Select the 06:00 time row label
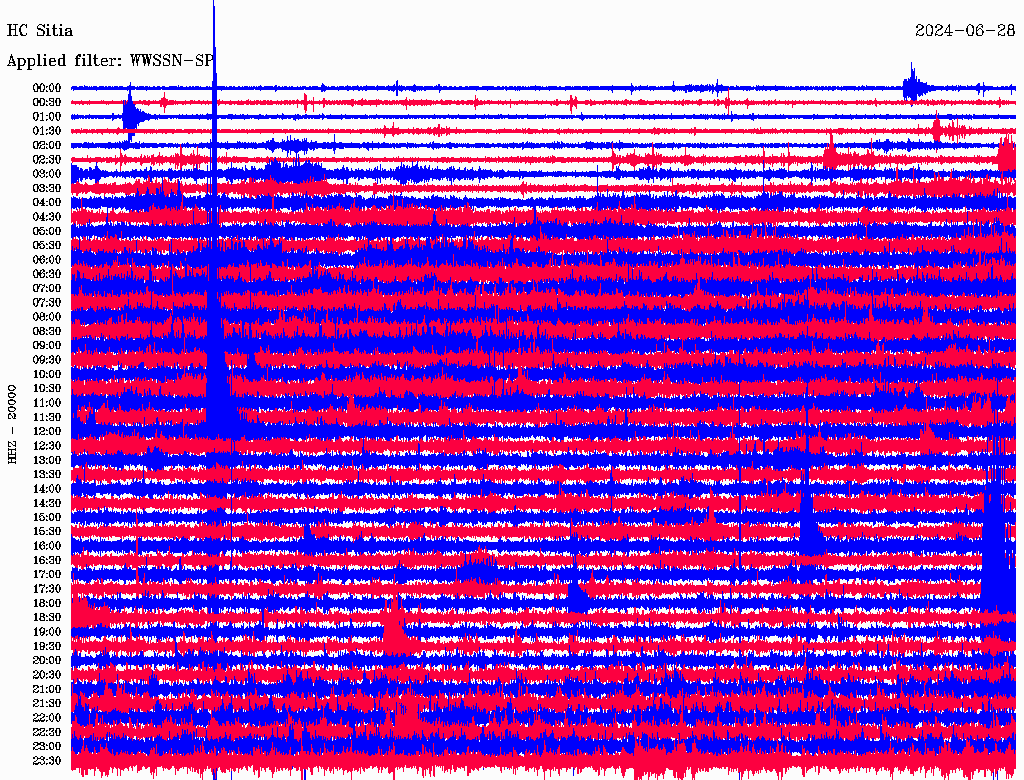Viewport: 1024px width, 780px height. tap(47, 259)
